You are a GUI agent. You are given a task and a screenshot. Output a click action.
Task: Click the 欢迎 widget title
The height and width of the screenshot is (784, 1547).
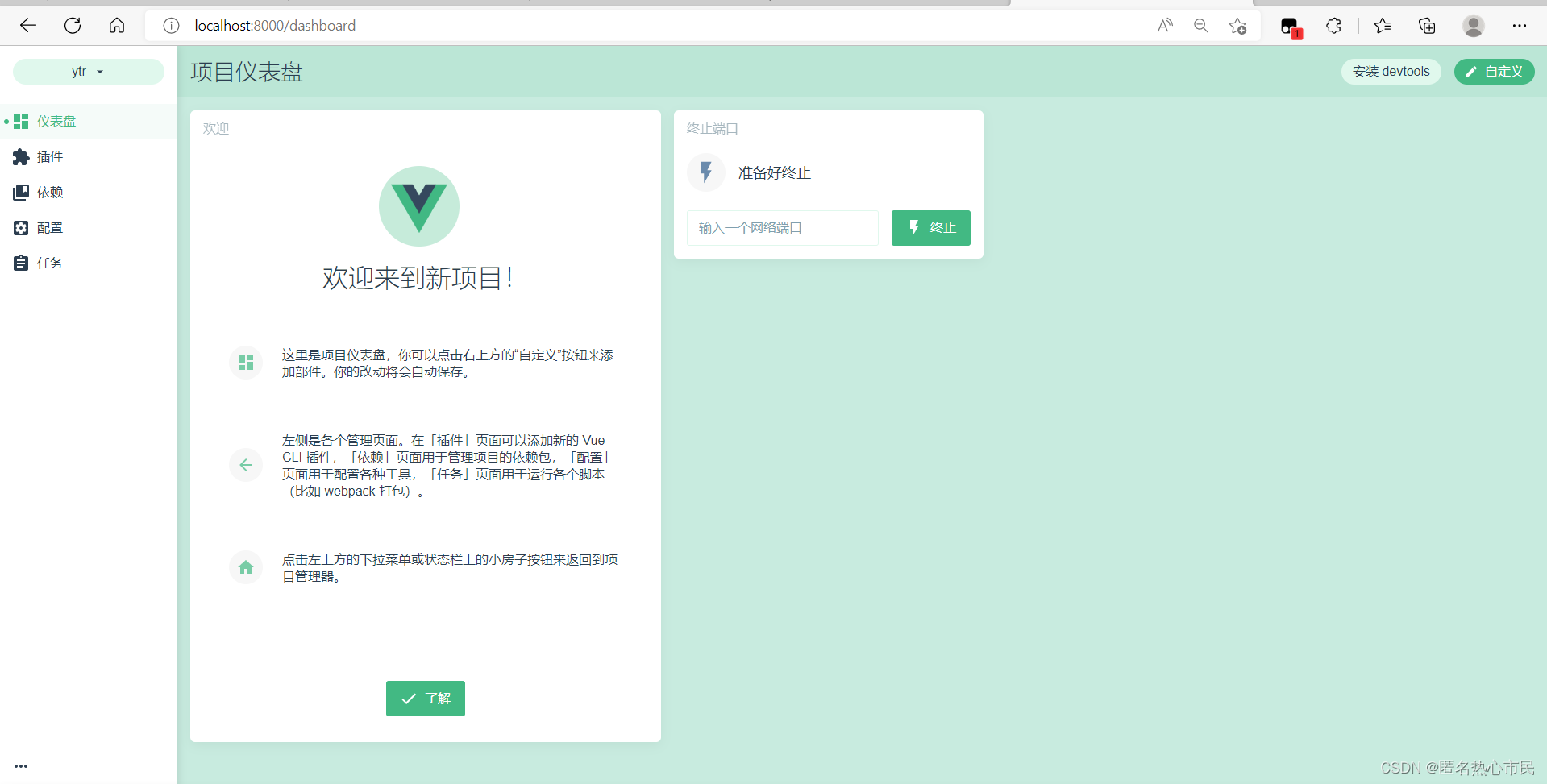(x=216, y=129)
